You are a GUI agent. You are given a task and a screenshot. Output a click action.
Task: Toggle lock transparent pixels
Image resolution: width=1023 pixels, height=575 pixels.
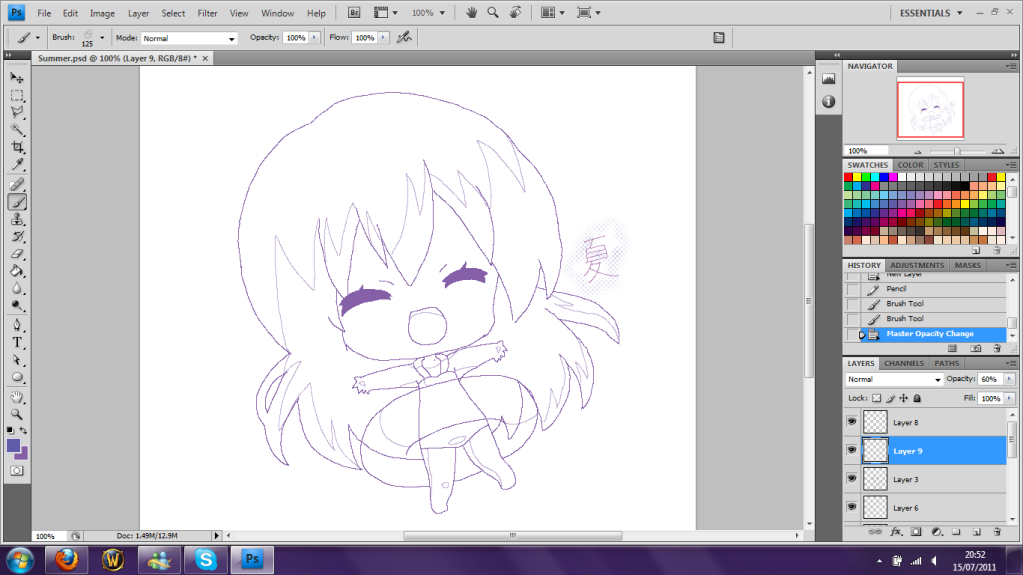click(876, 398)
